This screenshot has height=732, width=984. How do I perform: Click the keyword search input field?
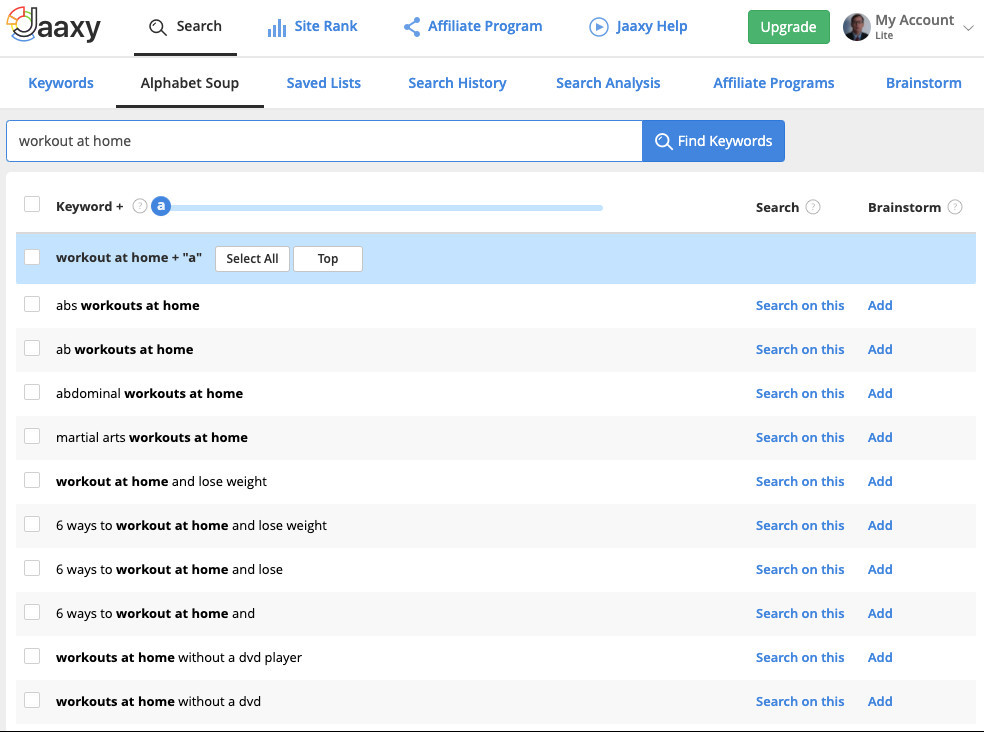point(324,141)
